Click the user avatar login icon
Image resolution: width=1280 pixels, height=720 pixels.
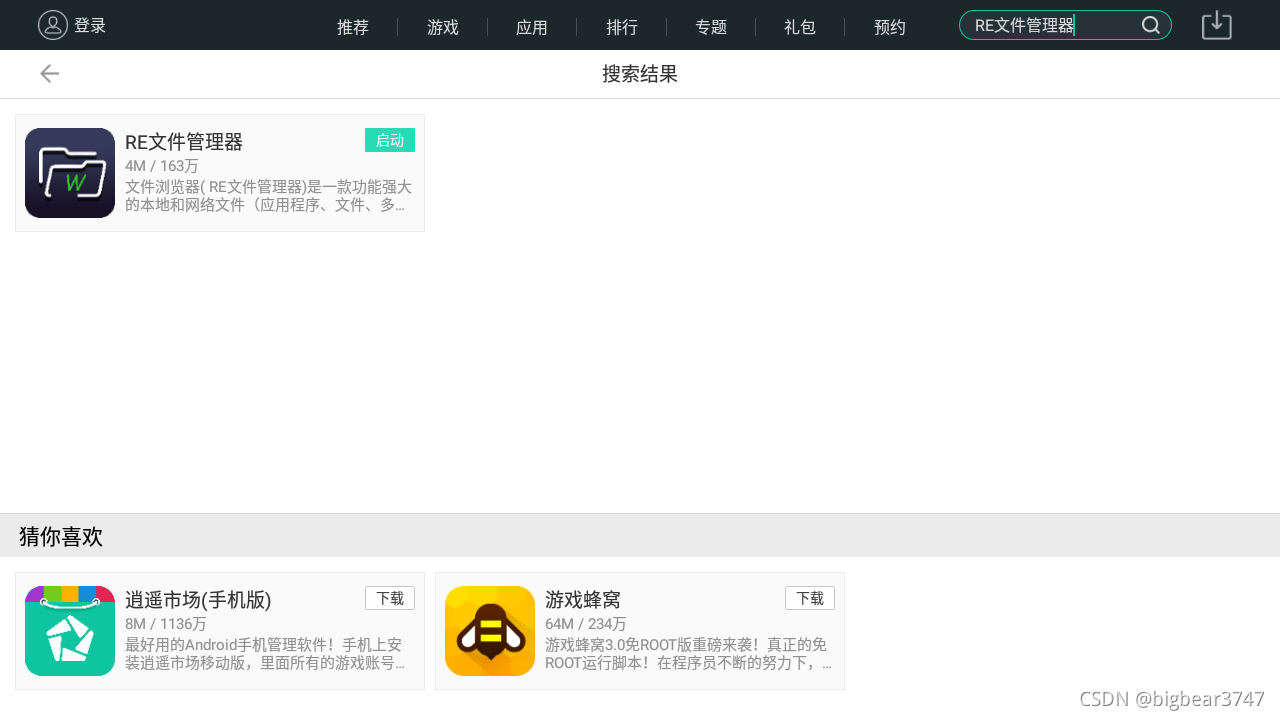53,25
